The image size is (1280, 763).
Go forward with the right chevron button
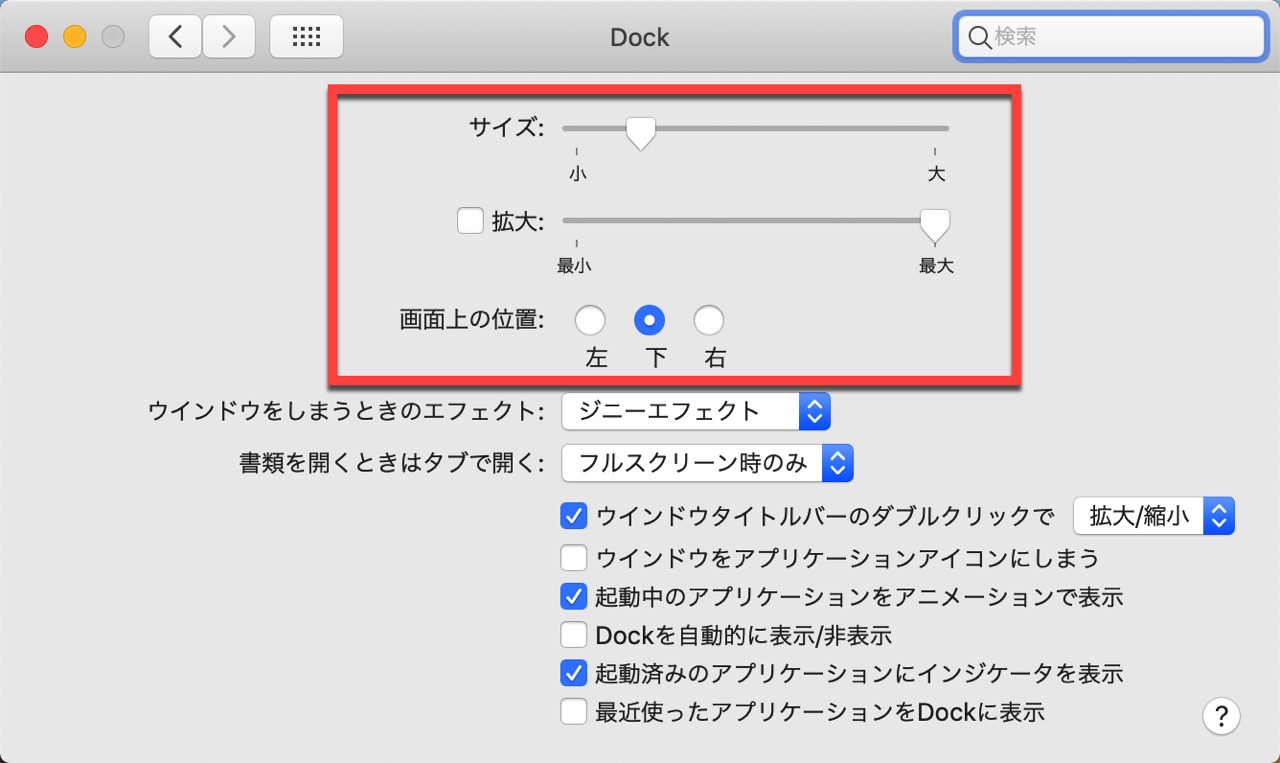228,37
